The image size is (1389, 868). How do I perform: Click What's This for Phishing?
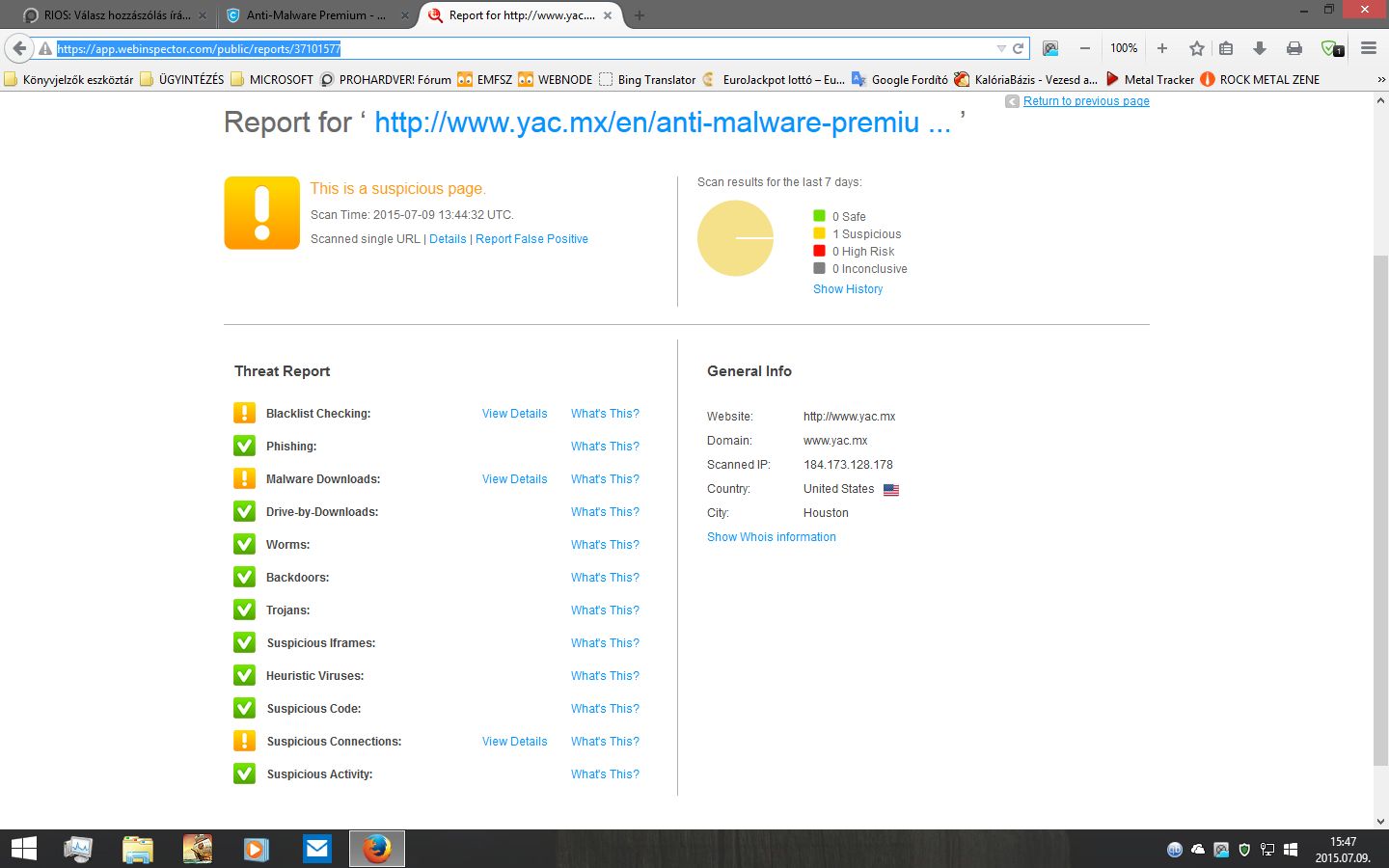pyautogui.click(x=605, y=447)
